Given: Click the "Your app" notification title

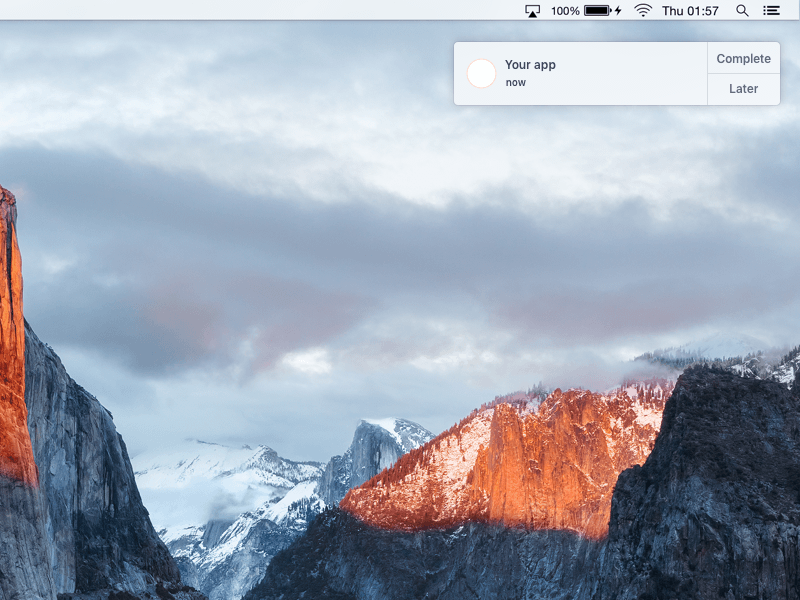Looking at the screenshot, I should click(x=530, y=65).
